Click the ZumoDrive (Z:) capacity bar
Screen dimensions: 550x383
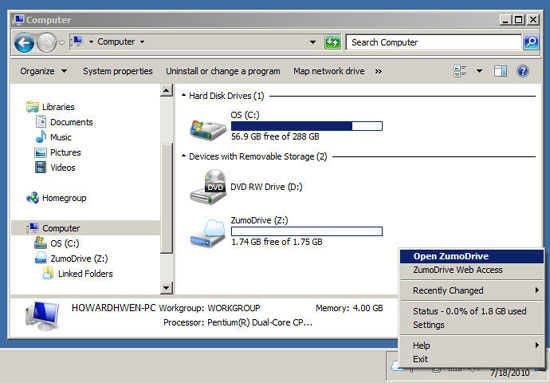pyautogui.click(x=307, y=231)
